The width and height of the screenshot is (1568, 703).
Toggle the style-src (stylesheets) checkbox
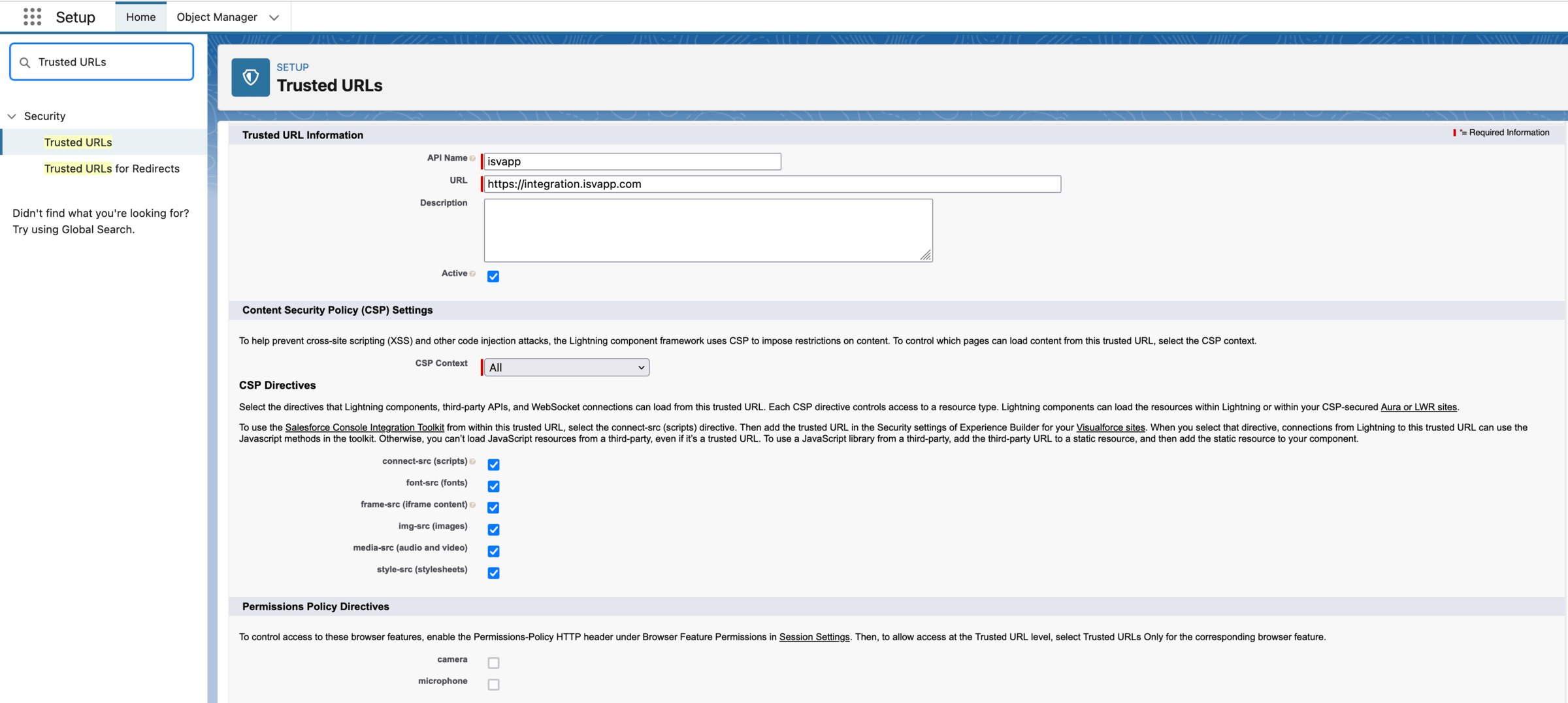tap(493, 573)
